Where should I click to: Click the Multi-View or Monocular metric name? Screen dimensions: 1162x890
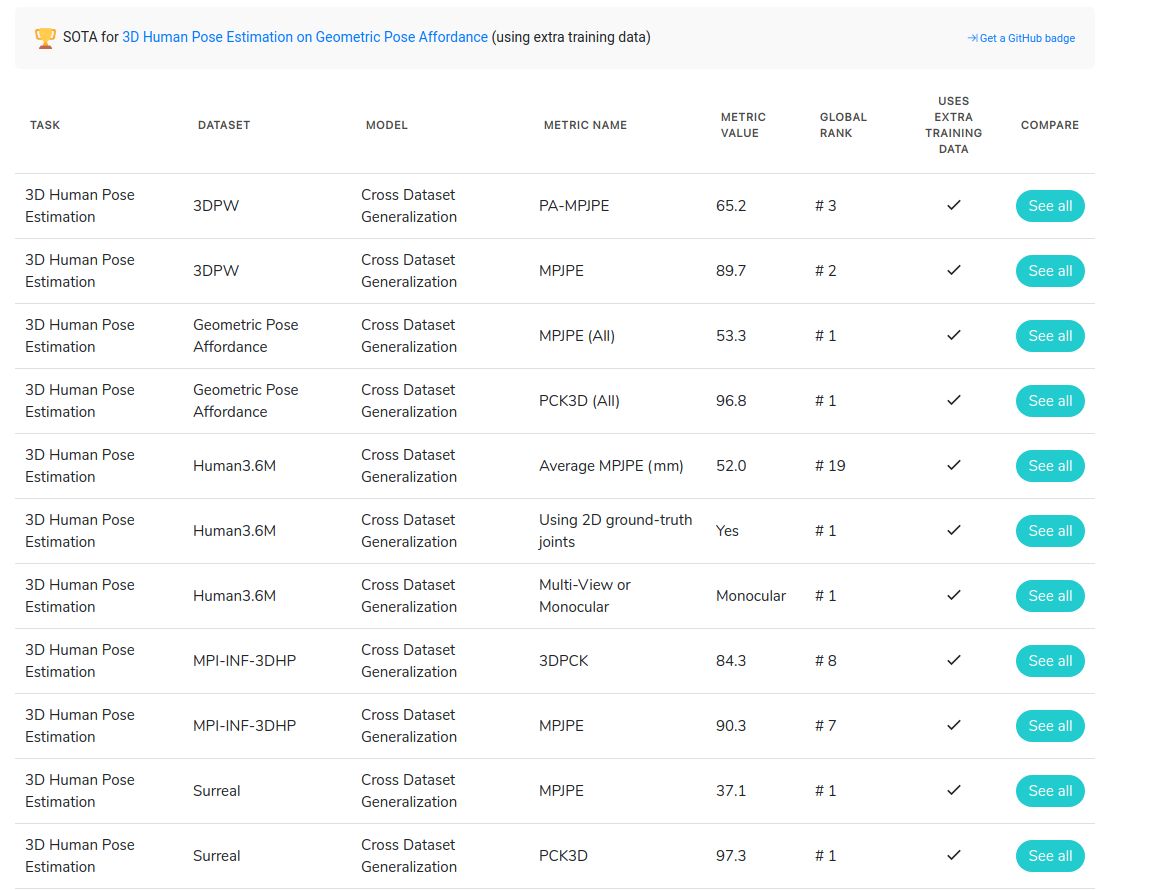tap(585, 597)
